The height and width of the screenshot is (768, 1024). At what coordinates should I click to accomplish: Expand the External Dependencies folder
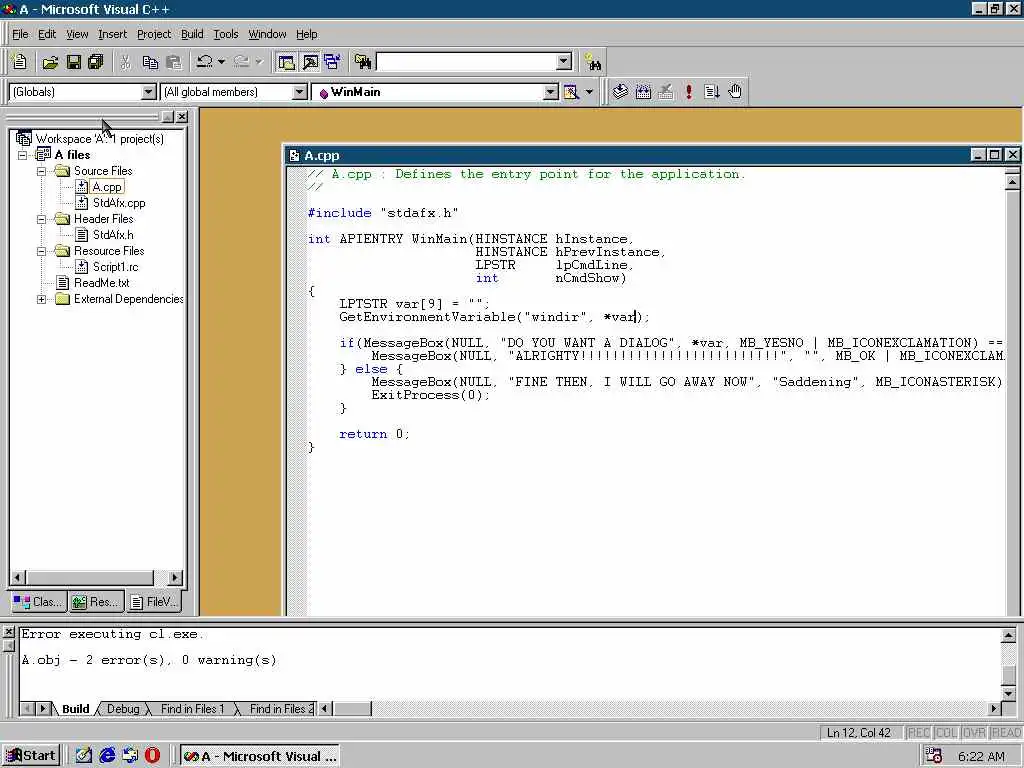41,299
